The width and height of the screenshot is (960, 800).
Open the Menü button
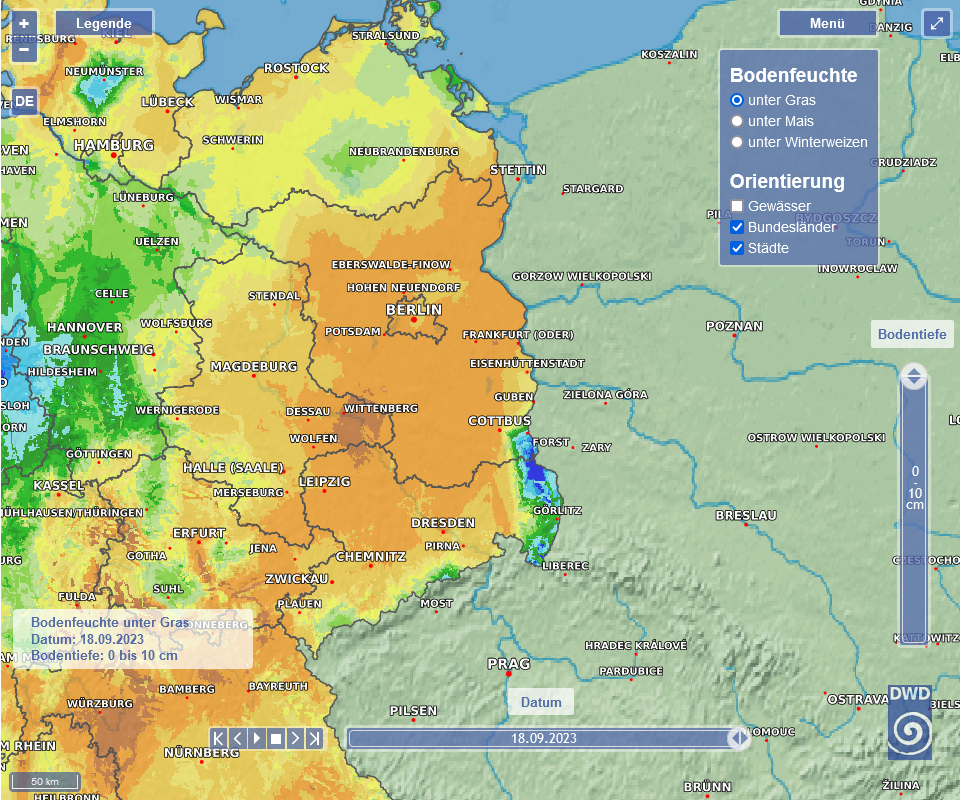(x=827, y=24)
